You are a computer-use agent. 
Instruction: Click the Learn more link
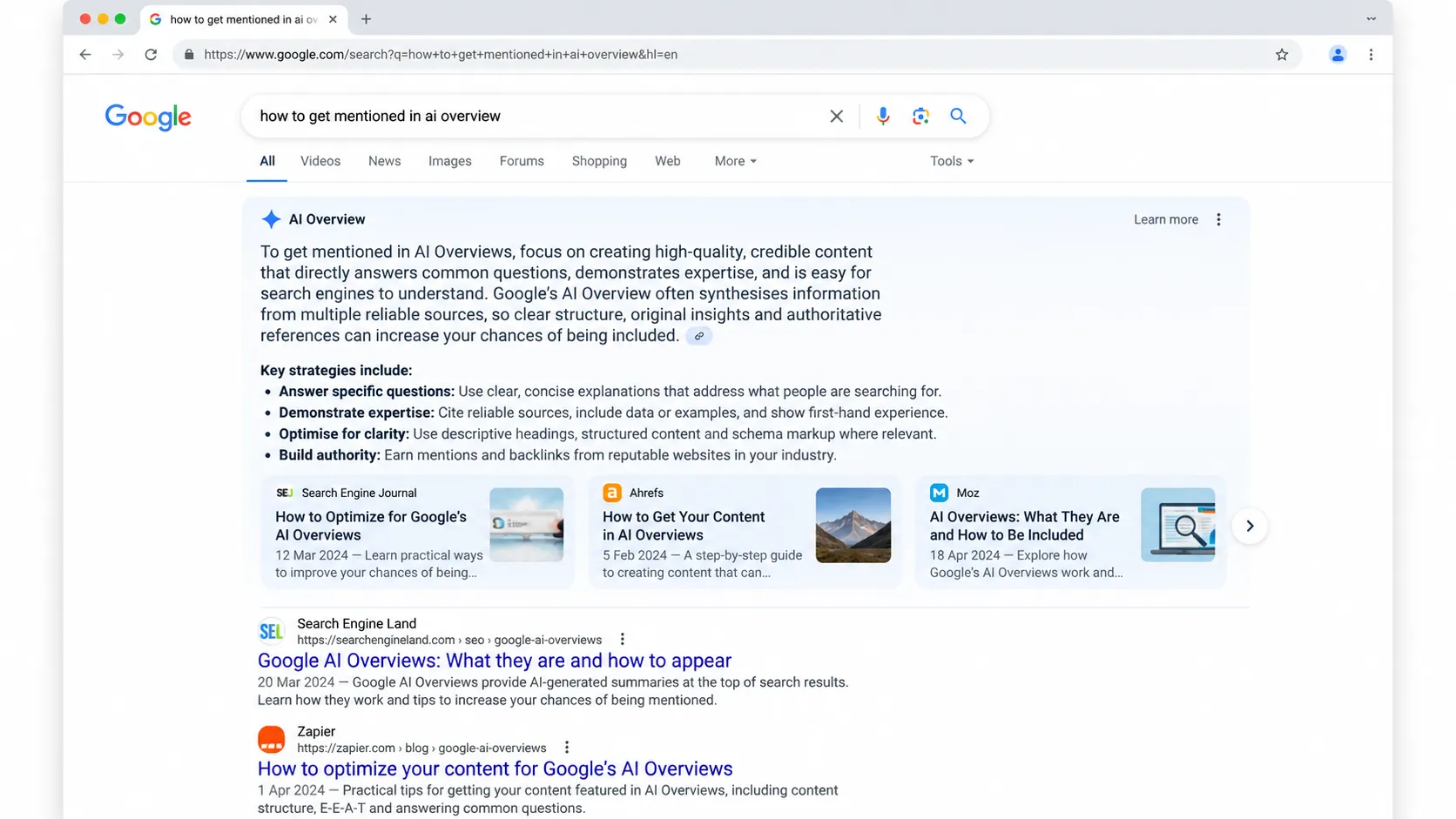(1165, 219)
